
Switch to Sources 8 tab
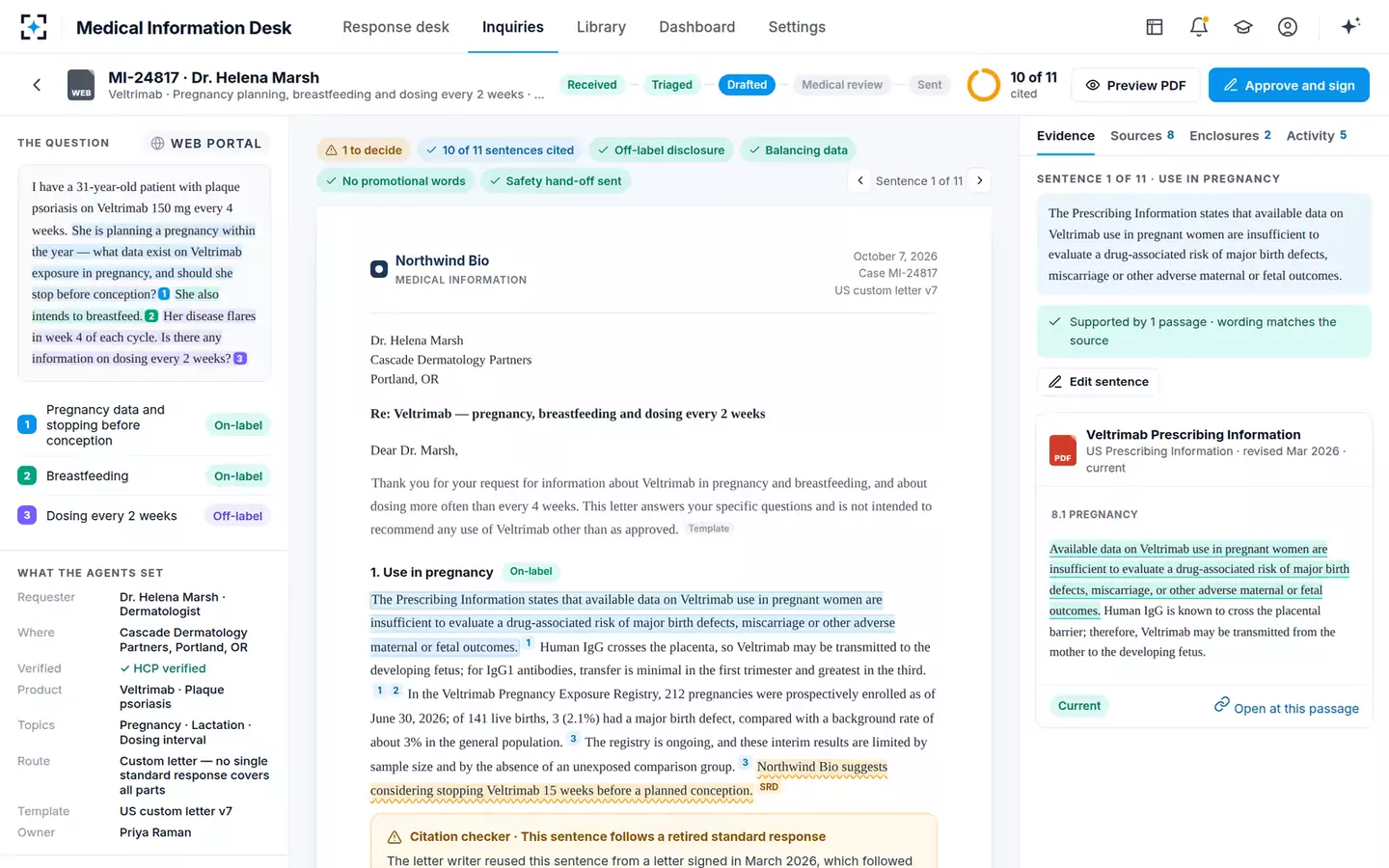pos(1142,136)
